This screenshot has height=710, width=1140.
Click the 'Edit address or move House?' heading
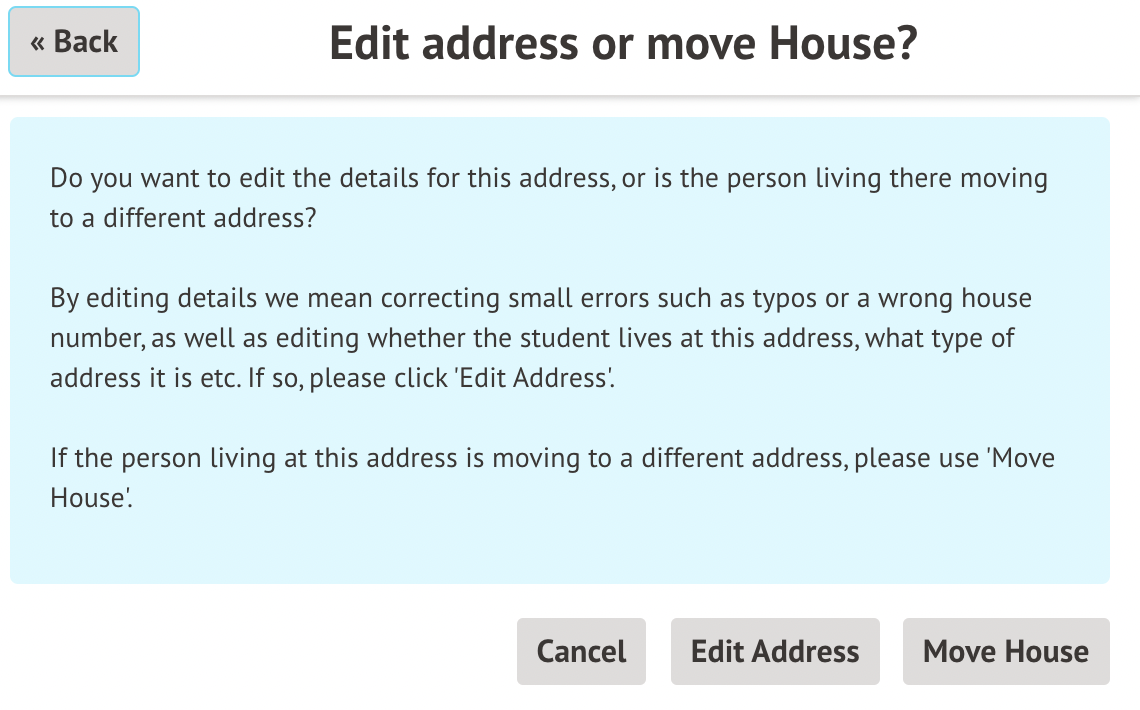tap(623, 44)
